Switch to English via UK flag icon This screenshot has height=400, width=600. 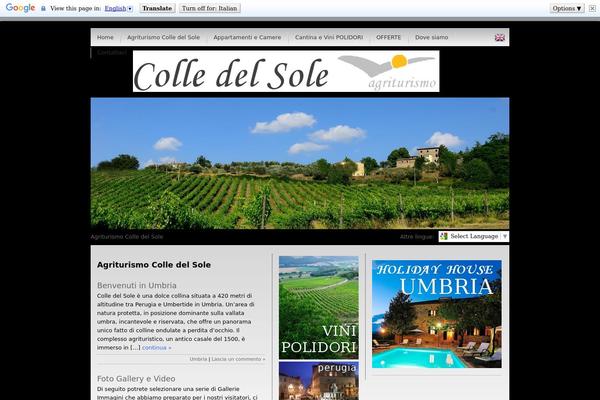[x=499, y=38]
